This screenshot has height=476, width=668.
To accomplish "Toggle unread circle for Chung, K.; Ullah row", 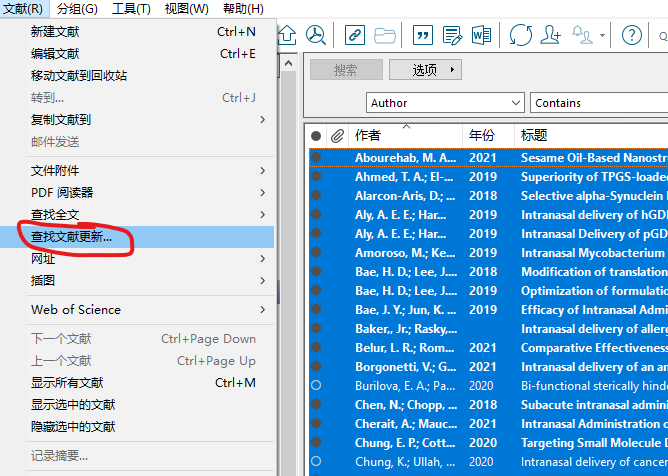I will (x=316, y=462).
